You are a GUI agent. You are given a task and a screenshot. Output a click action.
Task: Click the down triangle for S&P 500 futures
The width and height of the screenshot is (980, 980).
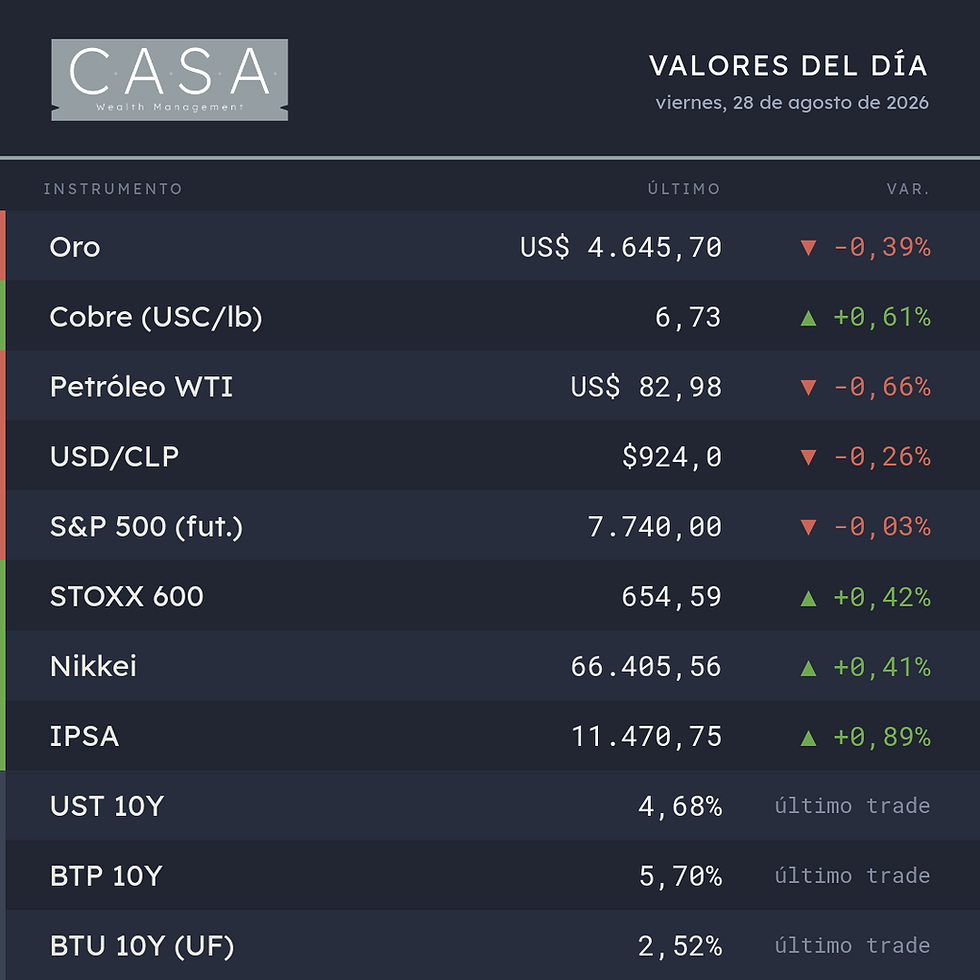(x=808, y=528)
